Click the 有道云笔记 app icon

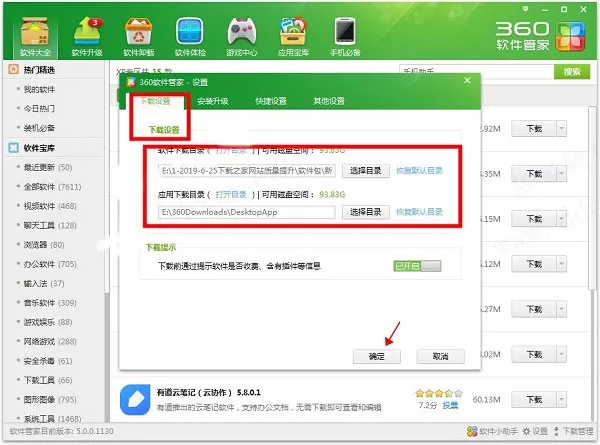(x=135, y=400)
